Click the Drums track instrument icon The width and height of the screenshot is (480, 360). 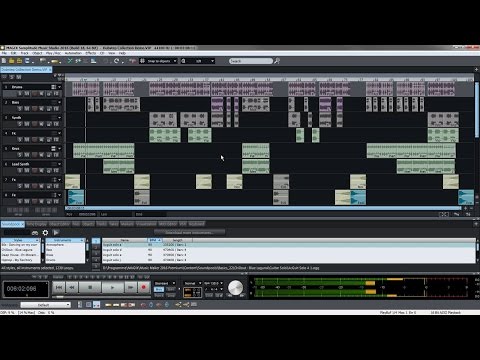(53, 87)
